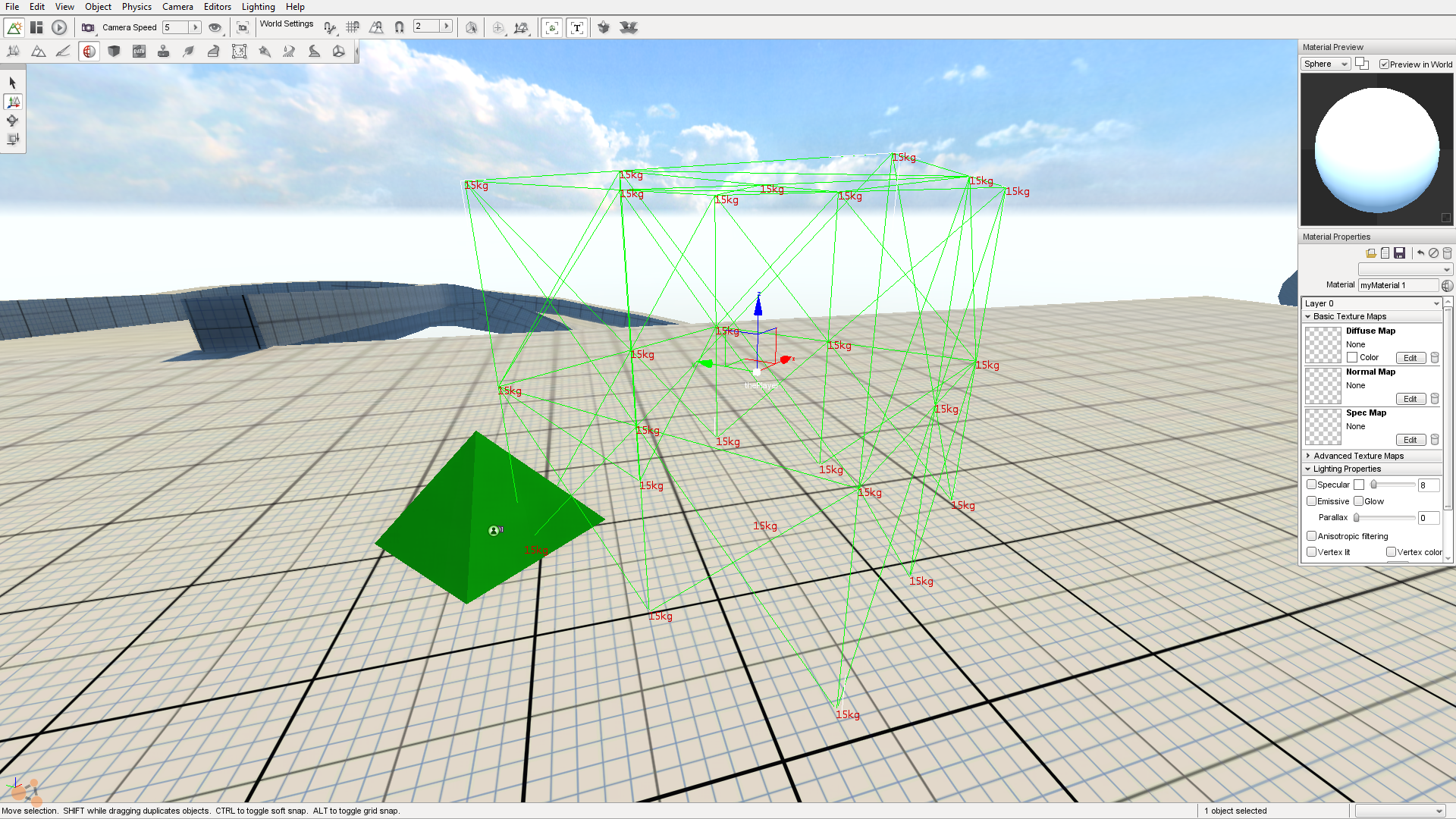
Task: Click the Play Game button
Action: [x=59, y=28]
